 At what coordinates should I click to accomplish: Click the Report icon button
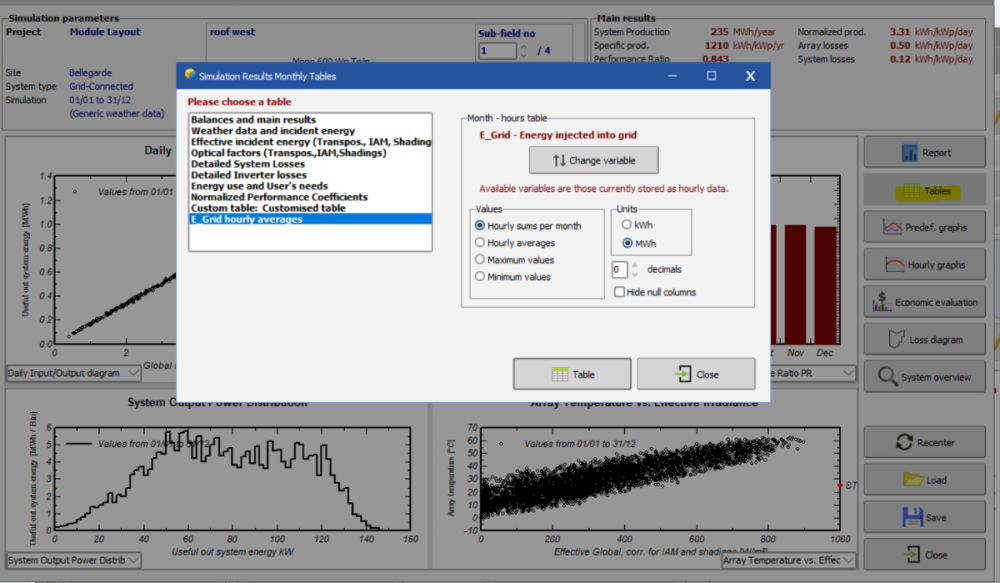coord(925,153)
